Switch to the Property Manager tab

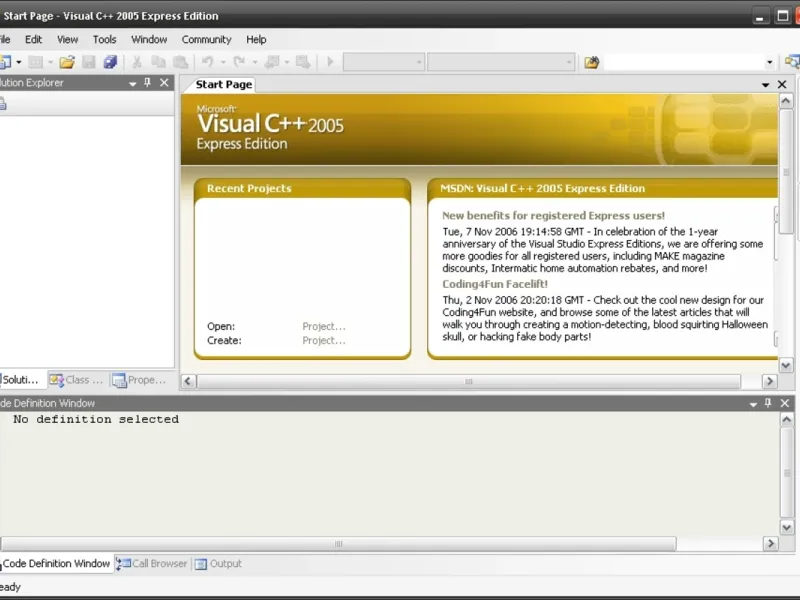pos(140,380)
